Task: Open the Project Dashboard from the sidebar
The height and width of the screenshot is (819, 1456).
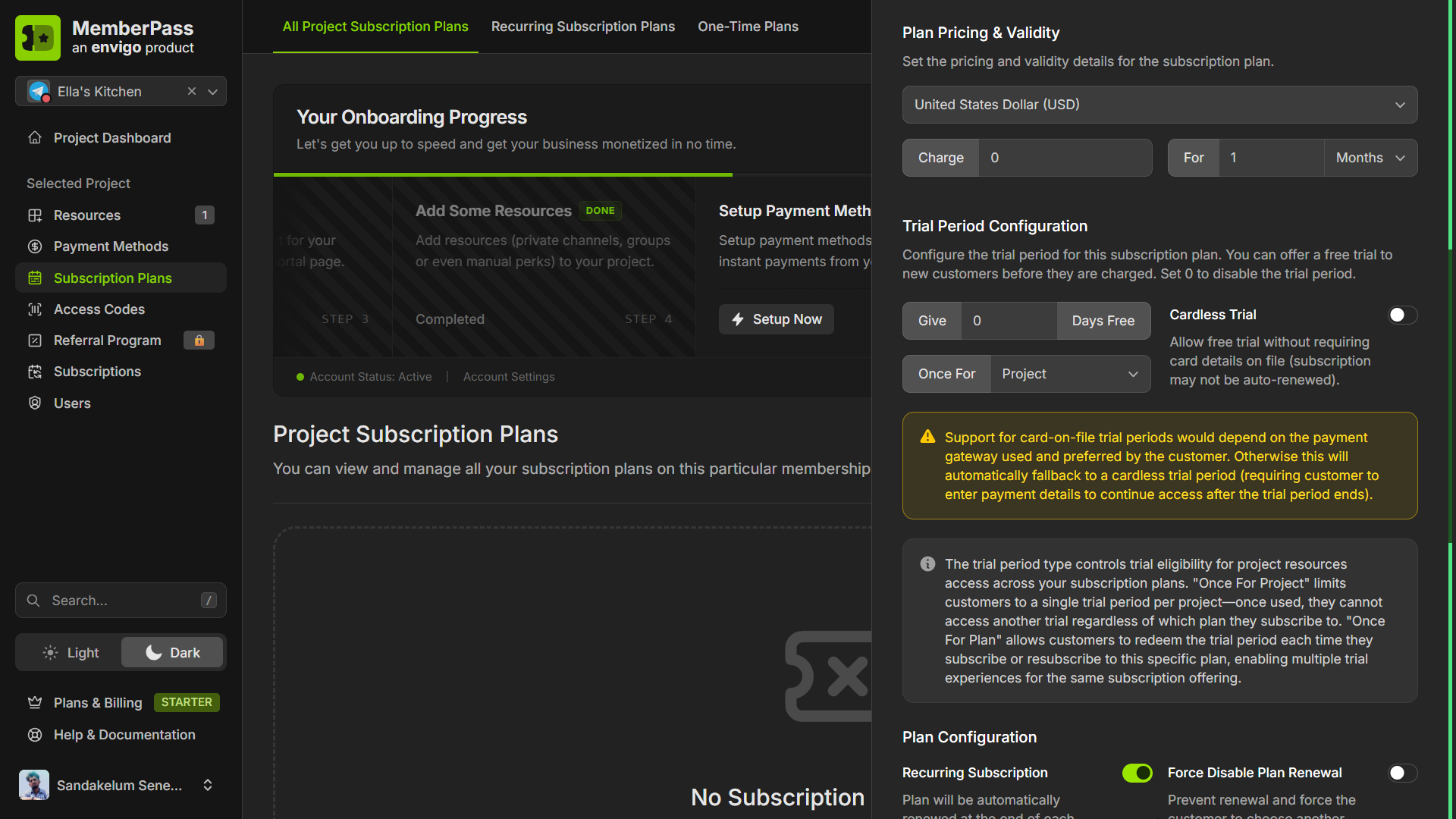Action: (x=111, y=137)
